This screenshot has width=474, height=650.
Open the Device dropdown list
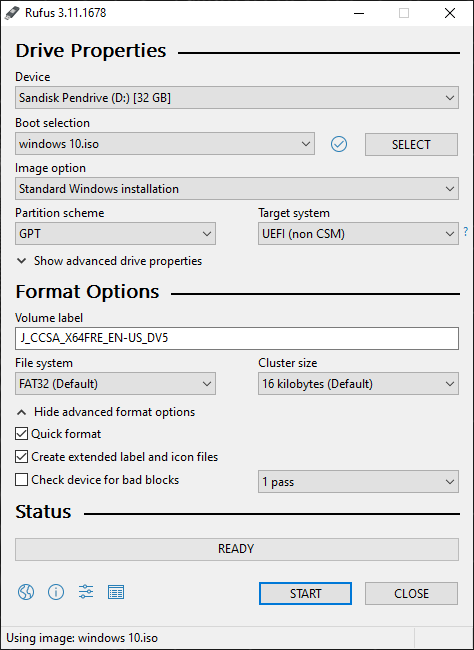pyautogui.click(x=237, y=98)
